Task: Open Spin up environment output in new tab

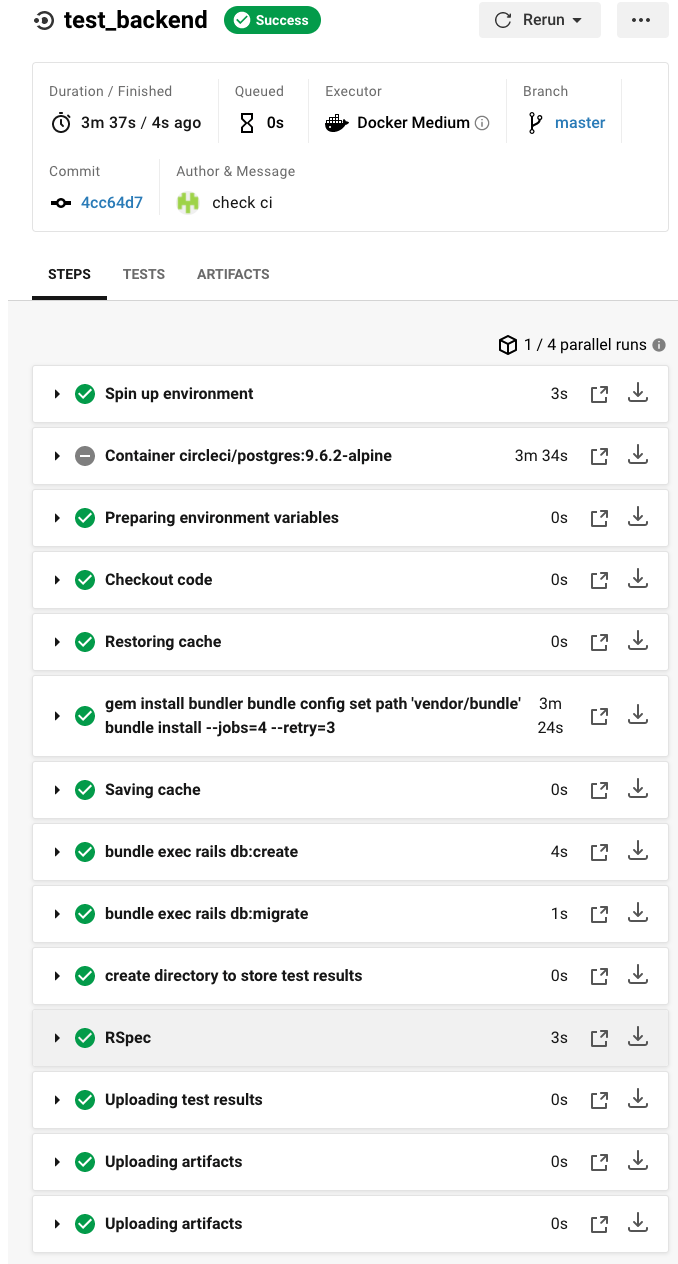Action: [x=599, y=394]
